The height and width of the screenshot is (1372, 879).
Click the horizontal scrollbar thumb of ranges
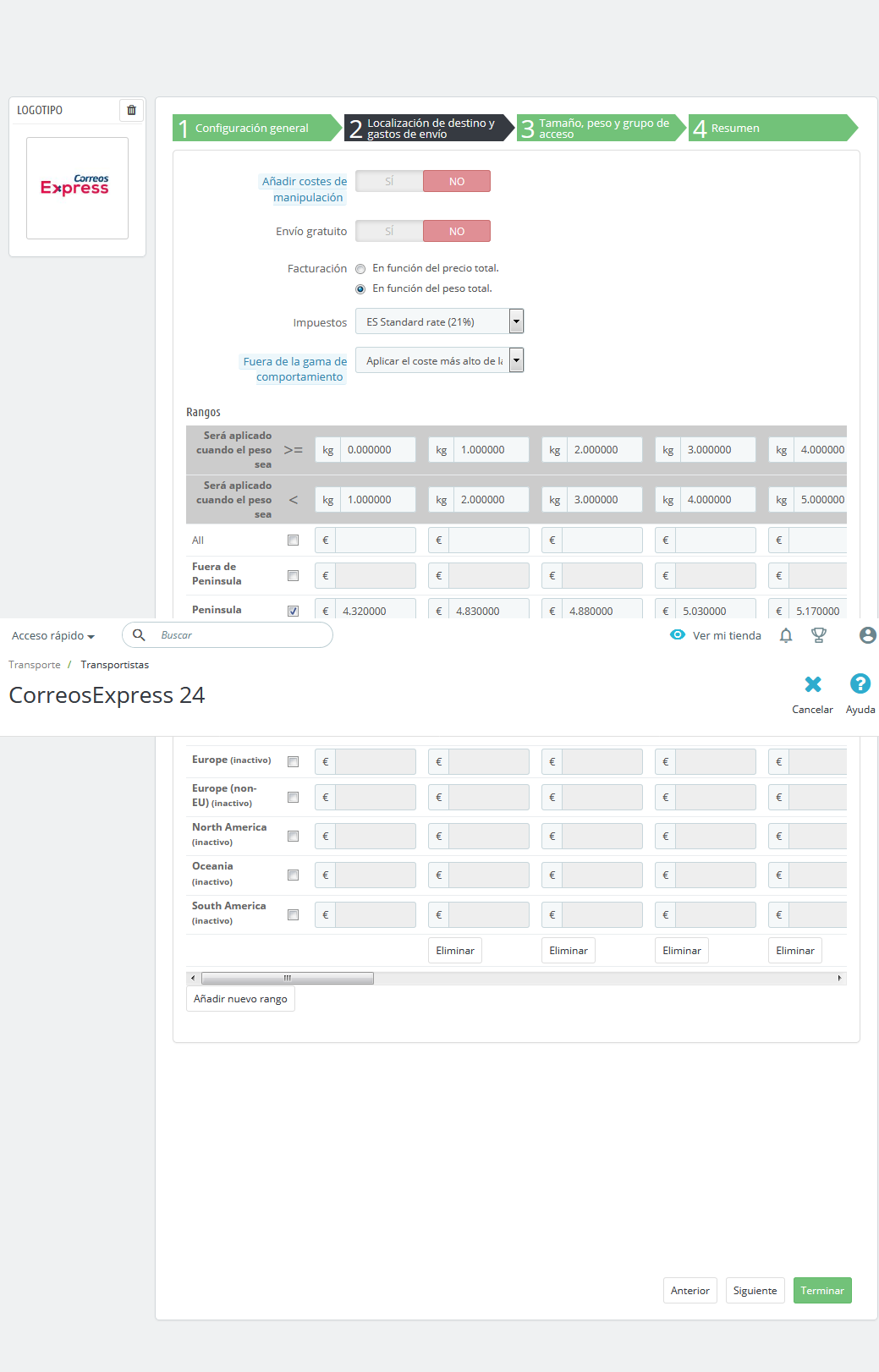288,978
